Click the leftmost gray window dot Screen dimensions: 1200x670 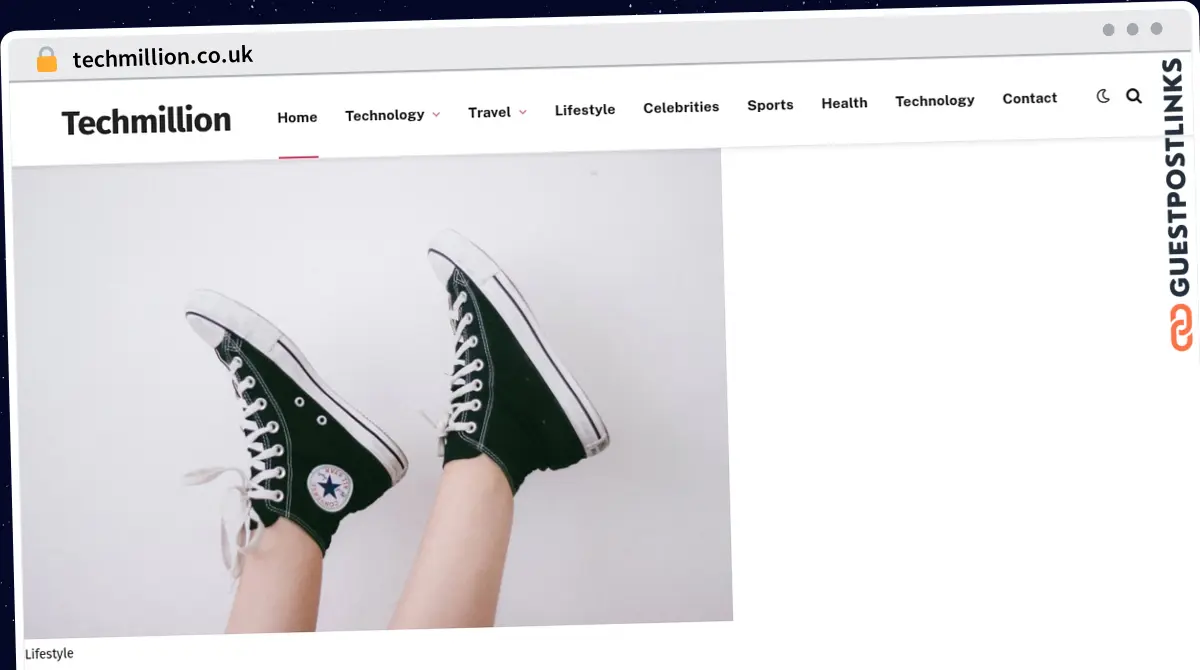(x=1108, y=30)
